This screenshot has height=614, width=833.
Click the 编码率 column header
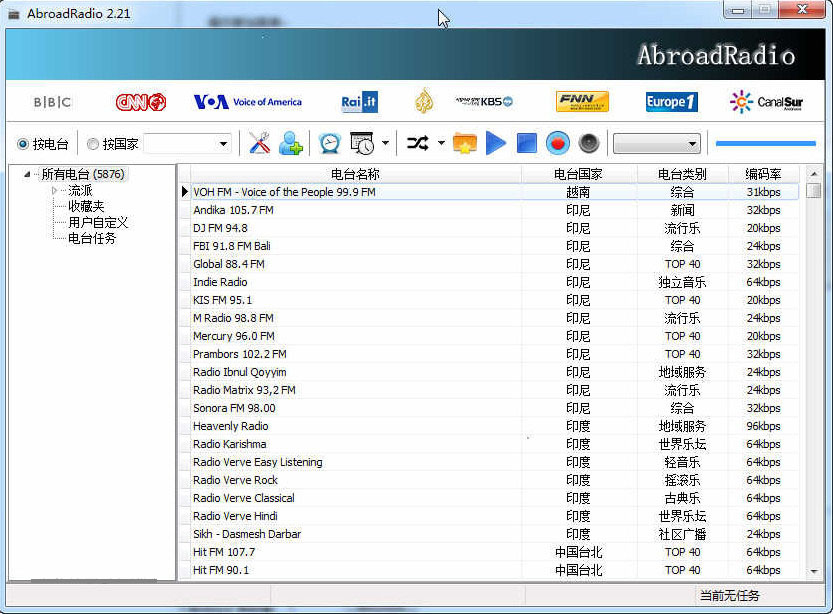(x=763, y=174)
